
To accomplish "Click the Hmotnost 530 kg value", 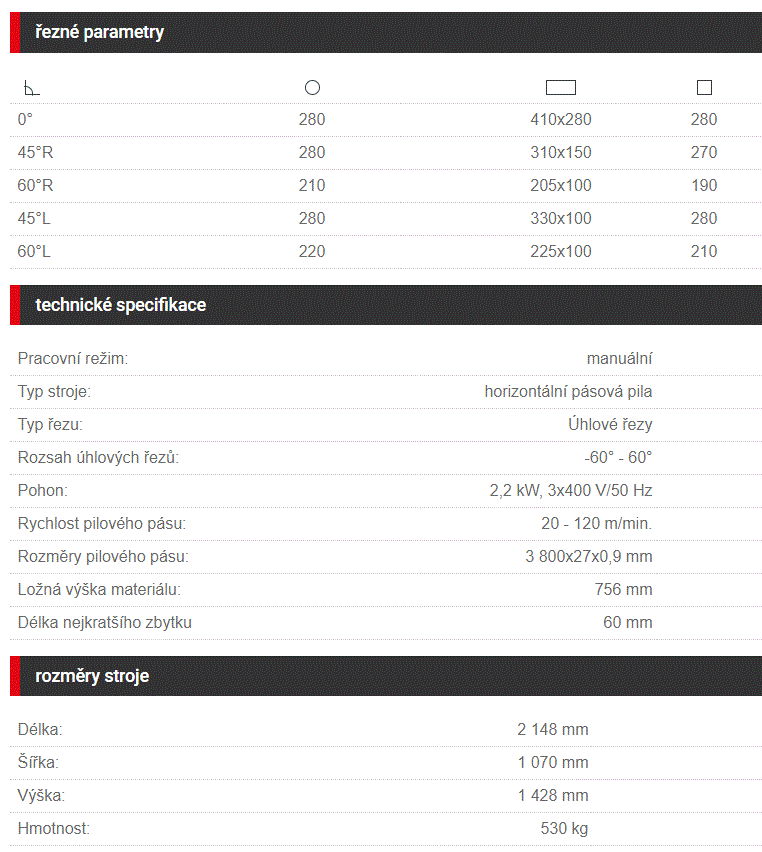I will tap(564, 829).
